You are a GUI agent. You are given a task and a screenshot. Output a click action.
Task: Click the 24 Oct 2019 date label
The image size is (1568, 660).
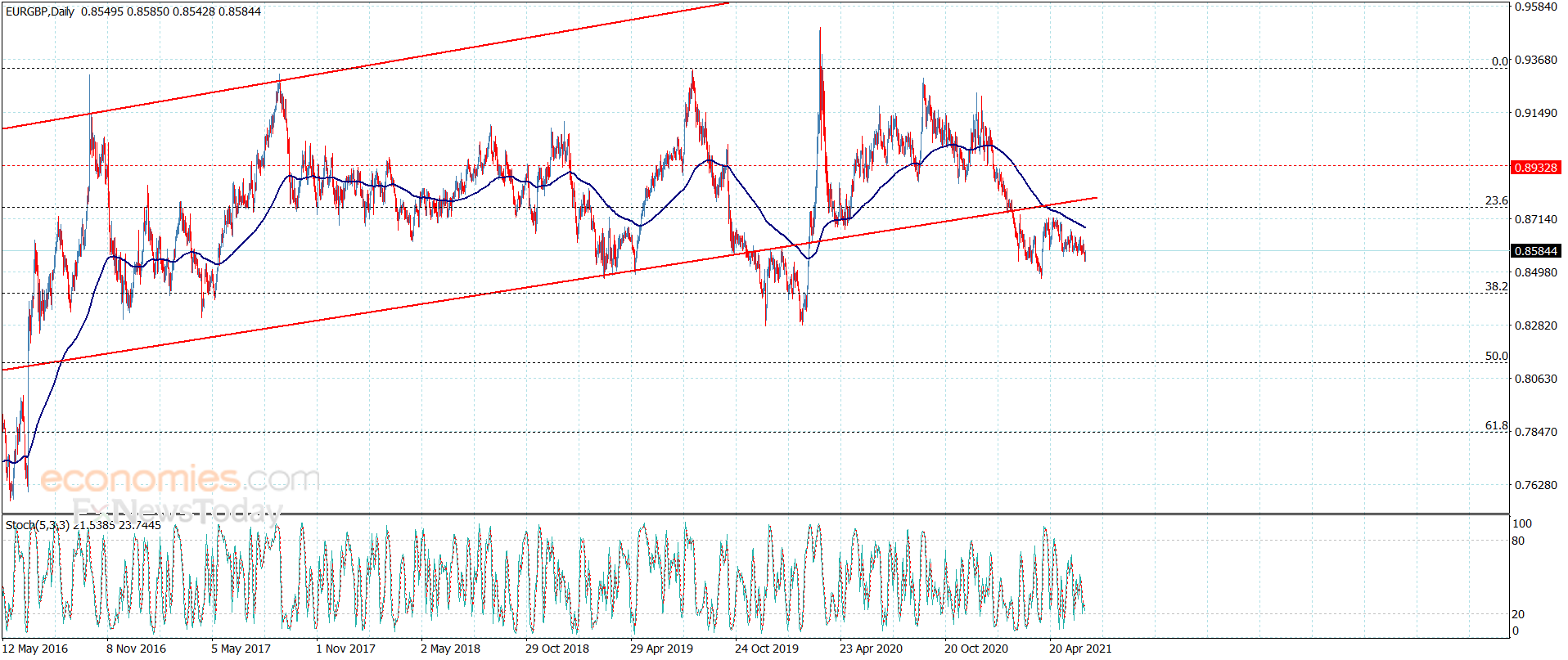[767, 649]
